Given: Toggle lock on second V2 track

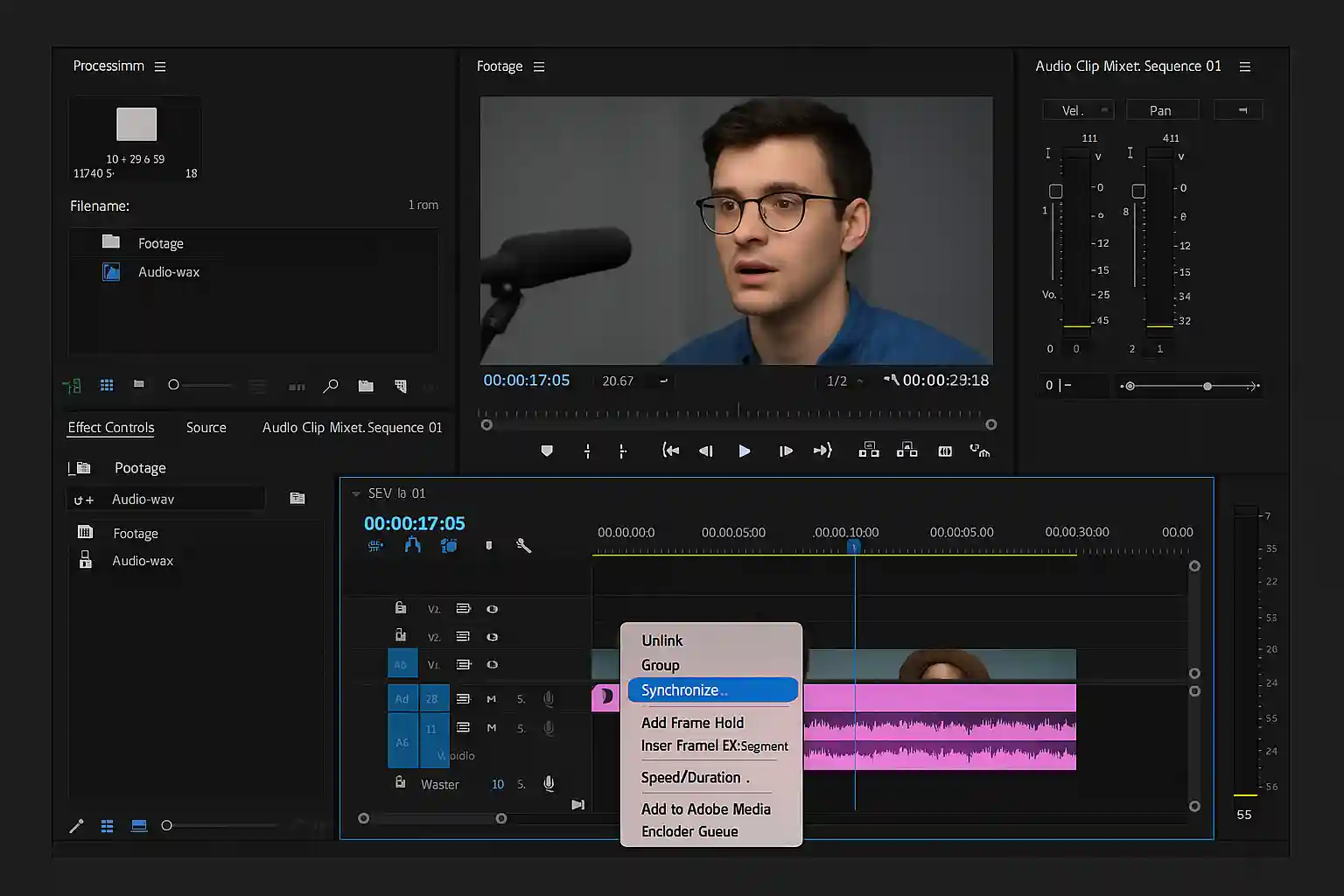Looking at the screenshot, I should coord(400,635).
